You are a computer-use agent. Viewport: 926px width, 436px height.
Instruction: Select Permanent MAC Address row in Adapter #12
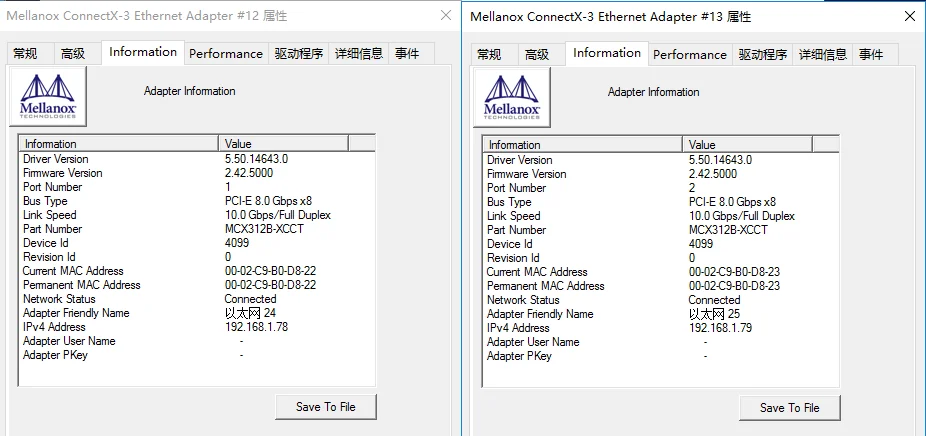(197, 285)
